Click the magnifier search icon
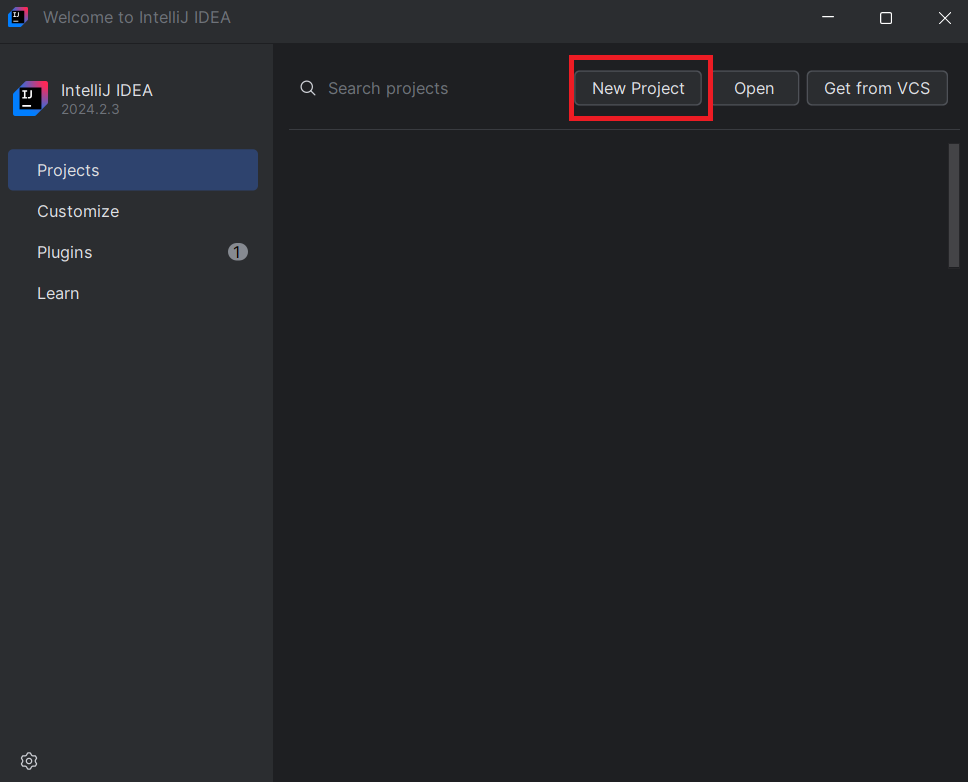The image size is (968, 782). (x=308, y=88)
